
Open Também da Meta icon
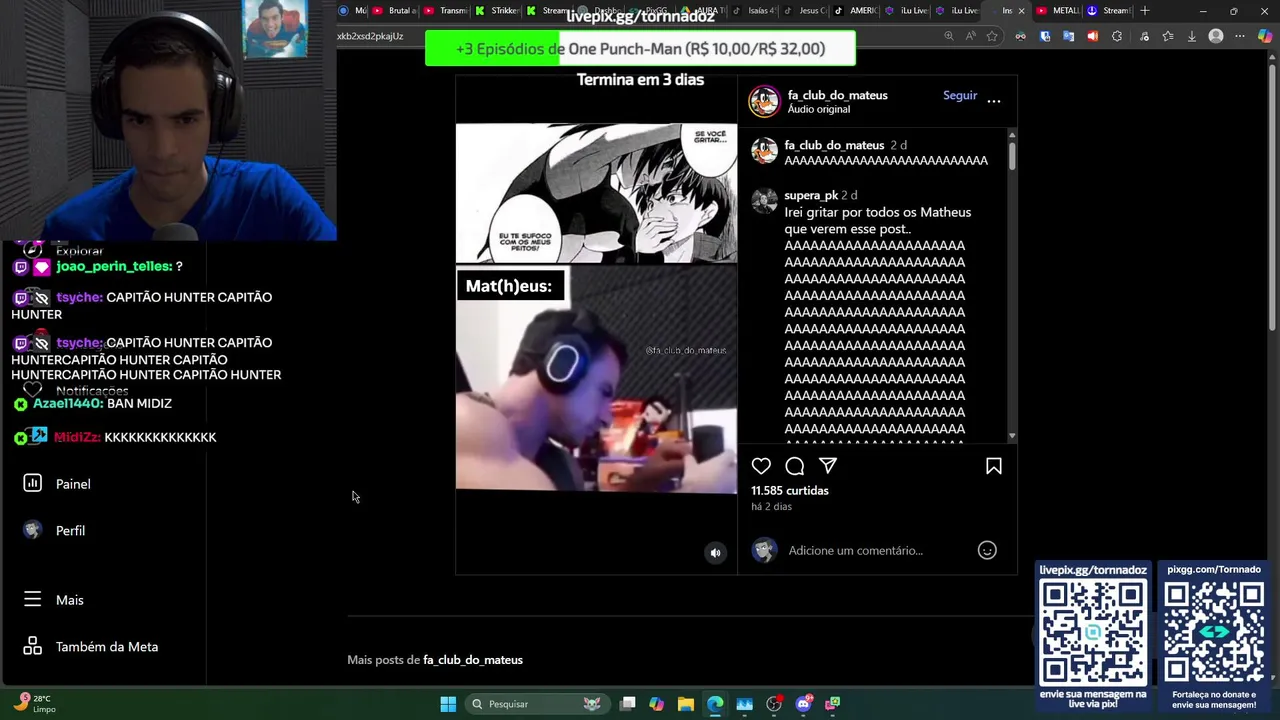point(32,646)
